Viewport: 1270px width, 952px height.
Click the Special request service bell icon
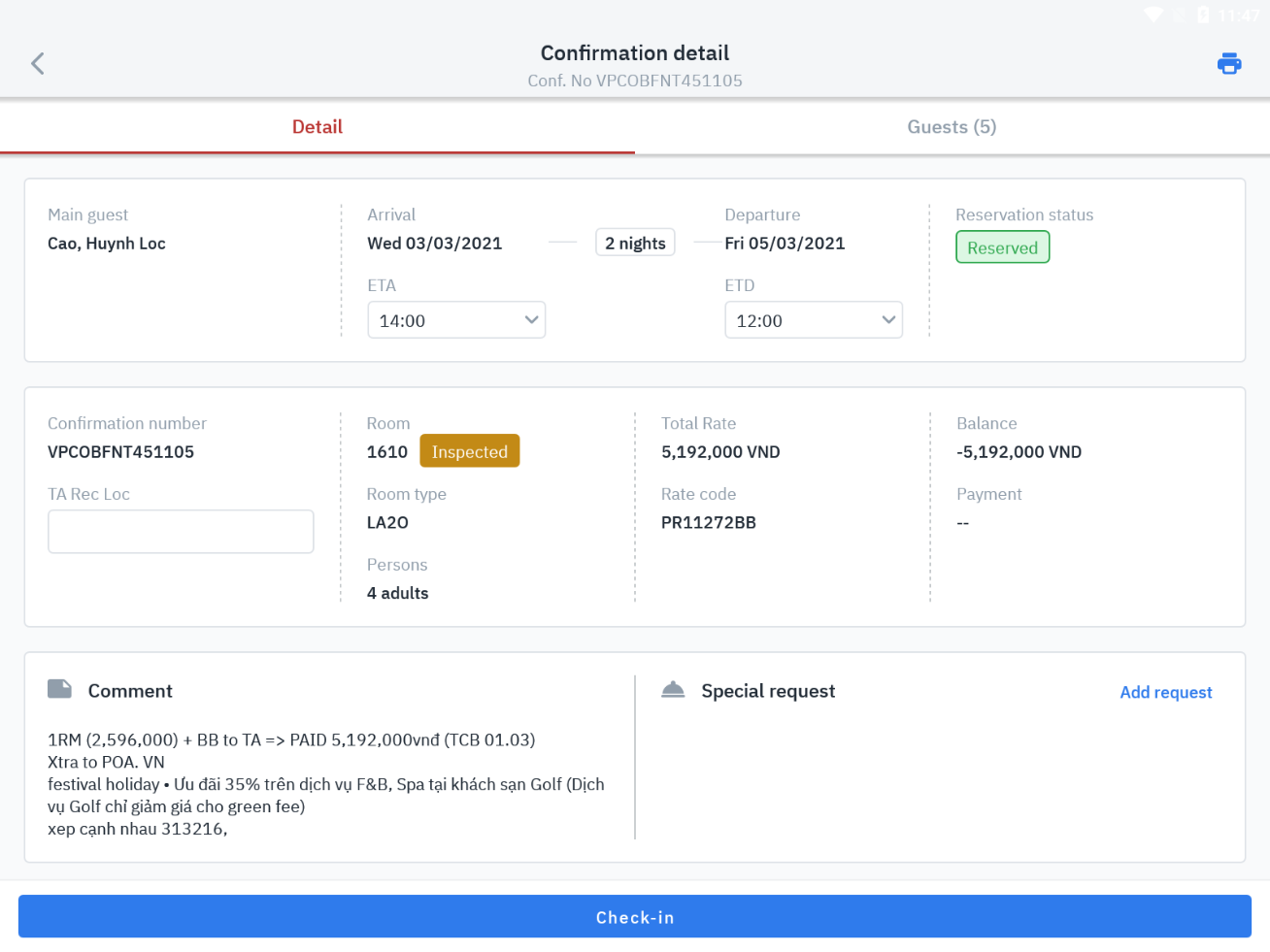[673, 690]
